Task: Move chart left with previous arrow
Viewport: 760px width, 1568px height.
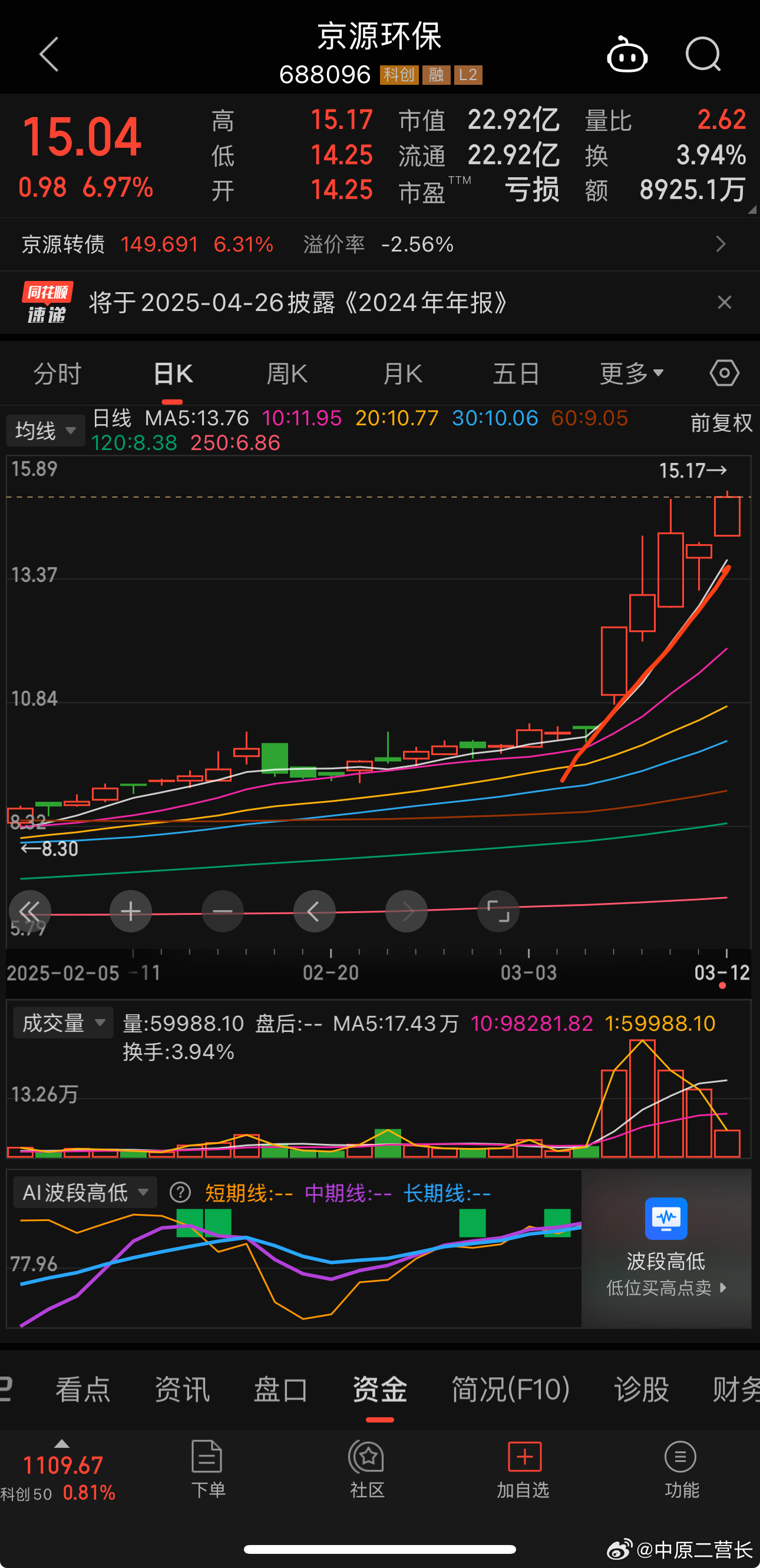Action: 314,911
